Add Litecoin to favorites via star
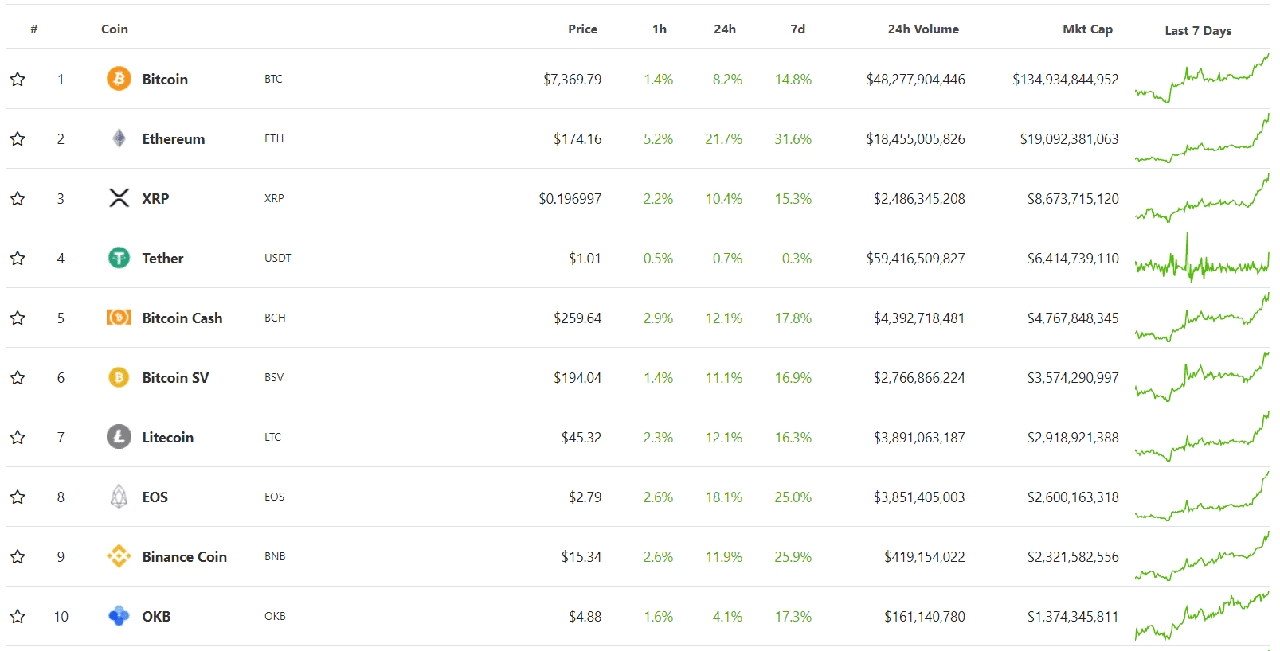Image resolution: width=1280 pixels, height=651 pixels. coord(17,437)
